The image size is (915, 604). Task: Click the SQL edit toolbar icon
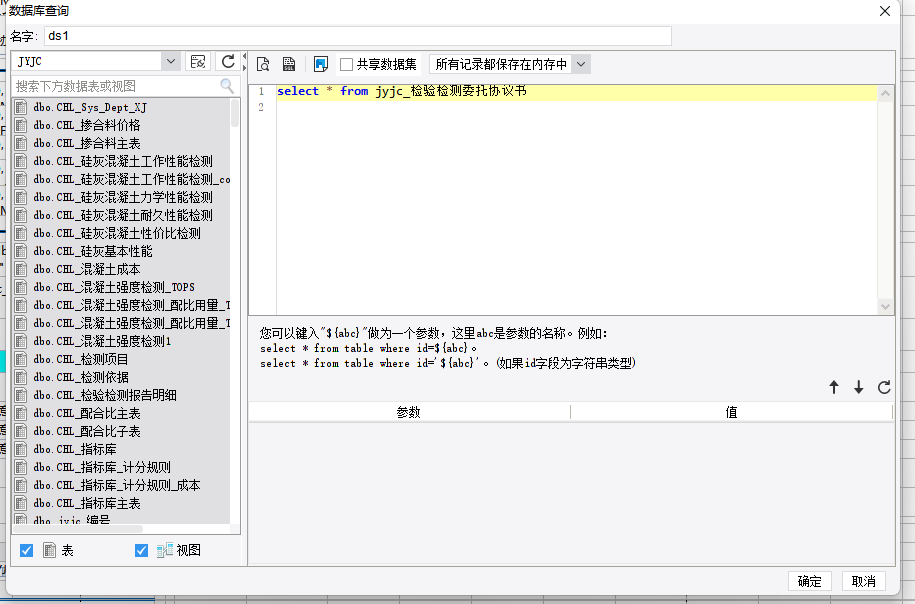pyautogui.click(x=288, y=64)
